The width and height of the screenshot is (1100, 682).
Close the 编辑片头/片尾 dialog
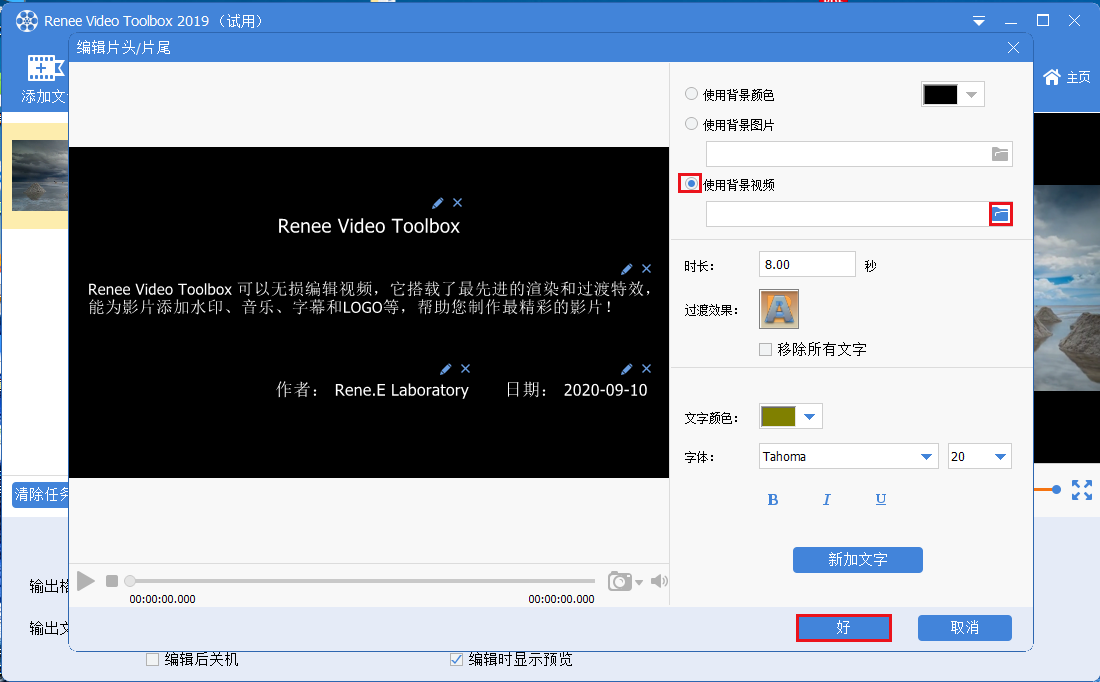pyautogui.click(x=1013, y=48)
